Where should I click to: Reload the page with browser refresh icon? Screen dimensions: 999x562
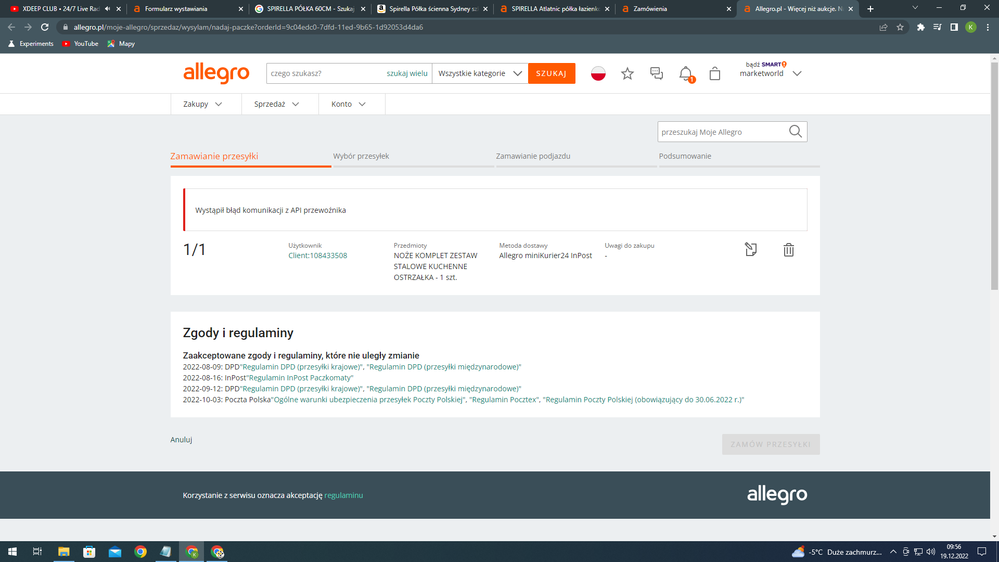[45, 27]
